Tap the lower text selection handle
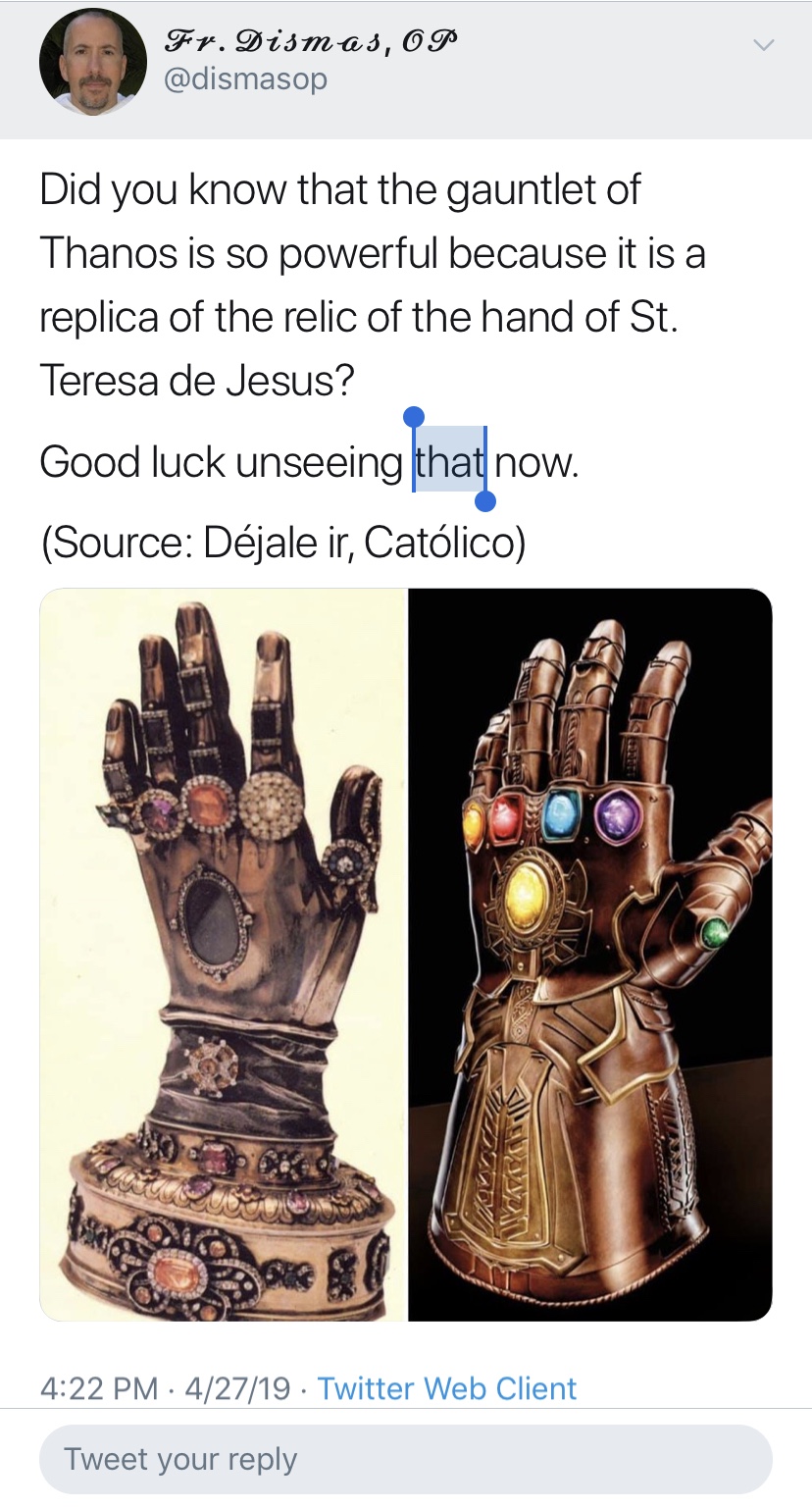 [x=484, y=501]
